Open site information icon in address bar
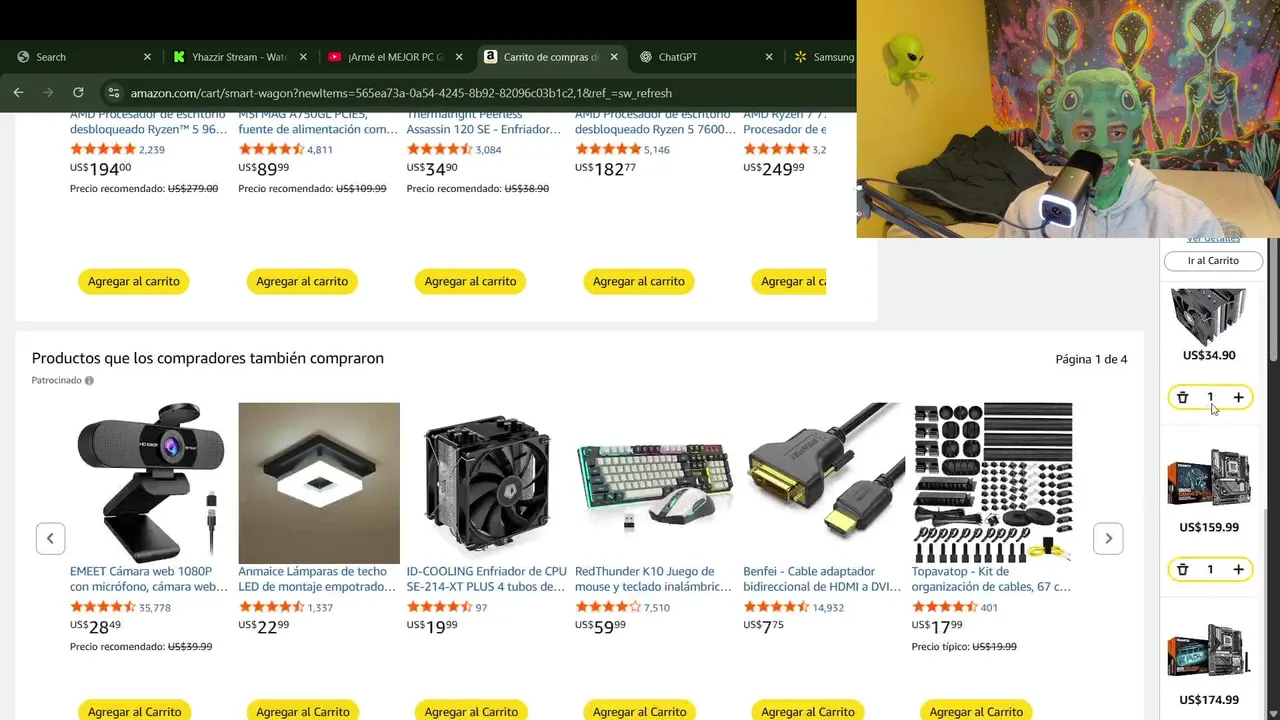The height and width of the screenshot is (720, 1280). point(113,93)
